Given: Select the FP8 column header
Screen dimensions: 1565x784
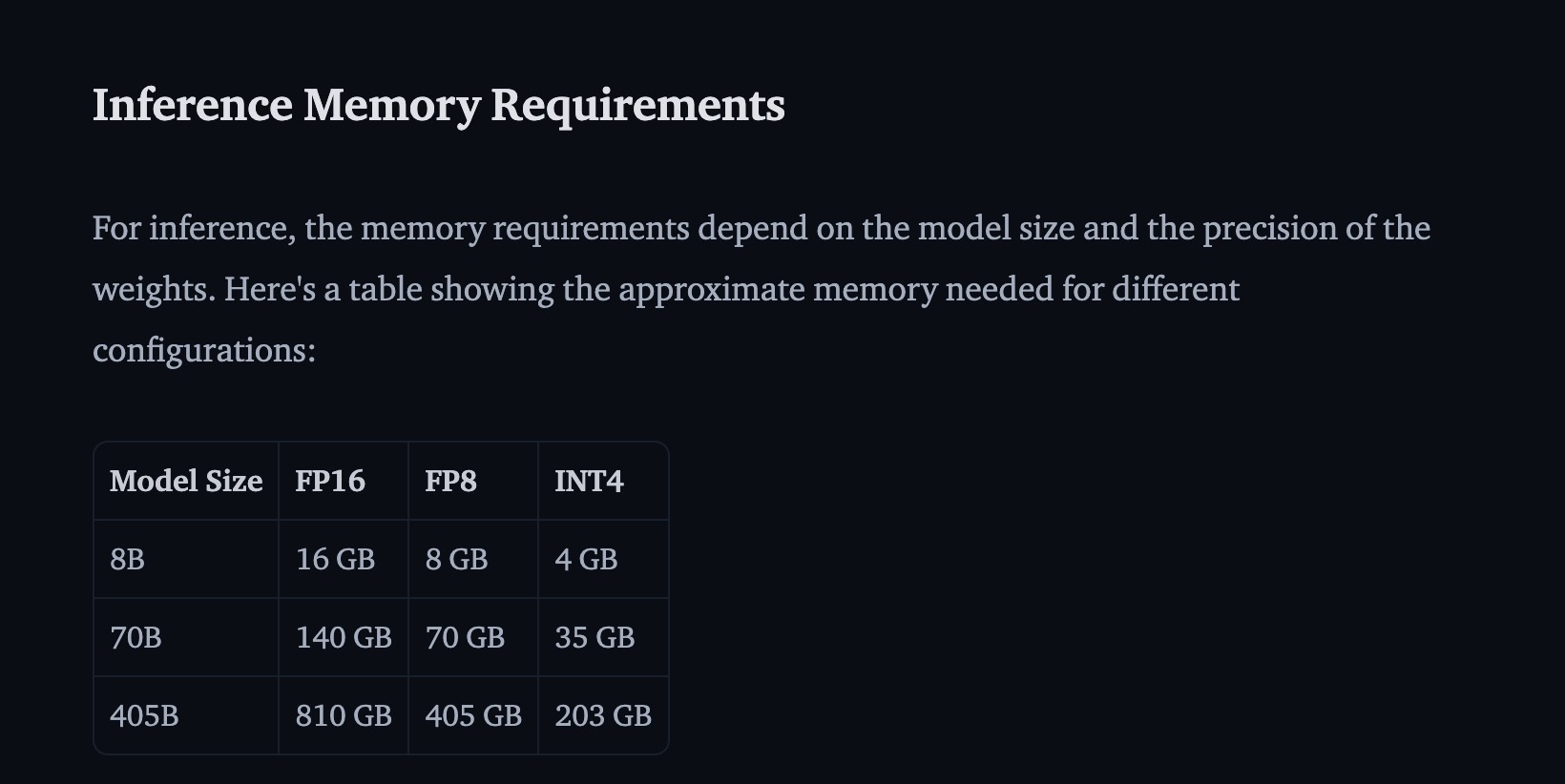Looking at the screenshot, I should tap(473, 481).
